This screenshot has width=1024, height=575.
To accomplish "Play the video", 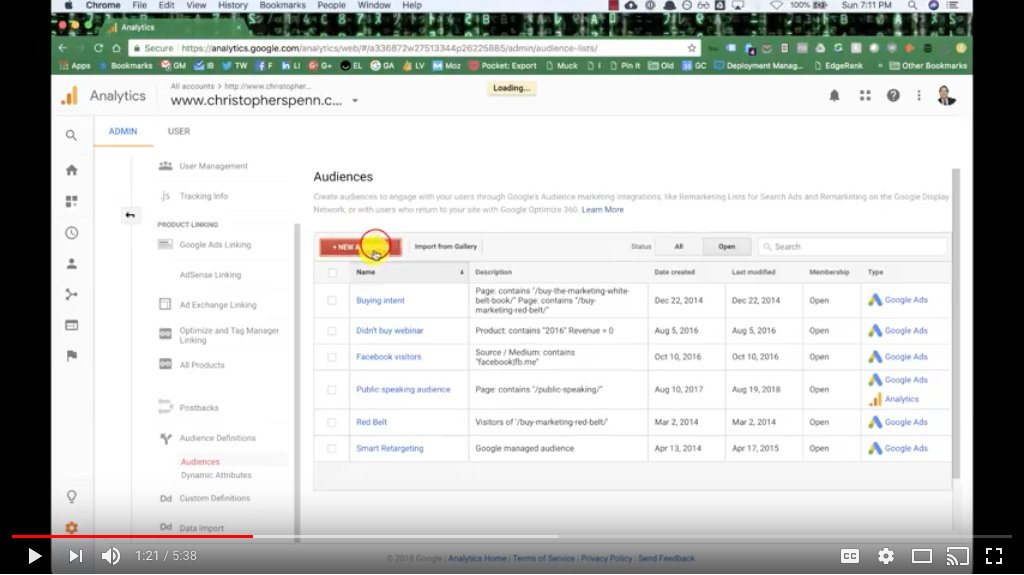I will (34, 556).
